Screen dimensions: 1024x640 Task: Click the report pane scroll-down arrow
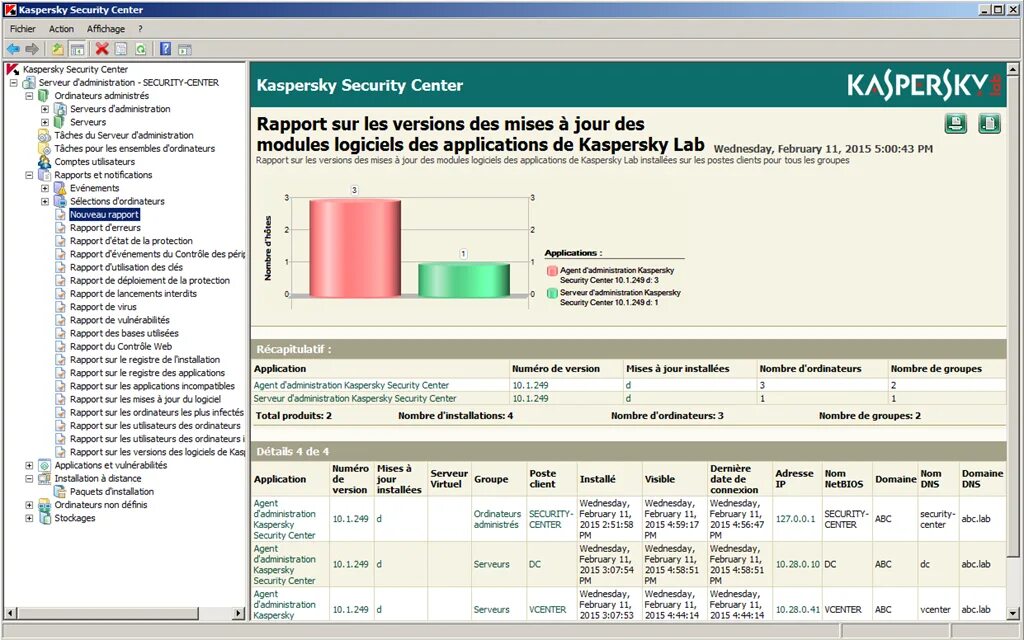click(x=1013, y=613)
